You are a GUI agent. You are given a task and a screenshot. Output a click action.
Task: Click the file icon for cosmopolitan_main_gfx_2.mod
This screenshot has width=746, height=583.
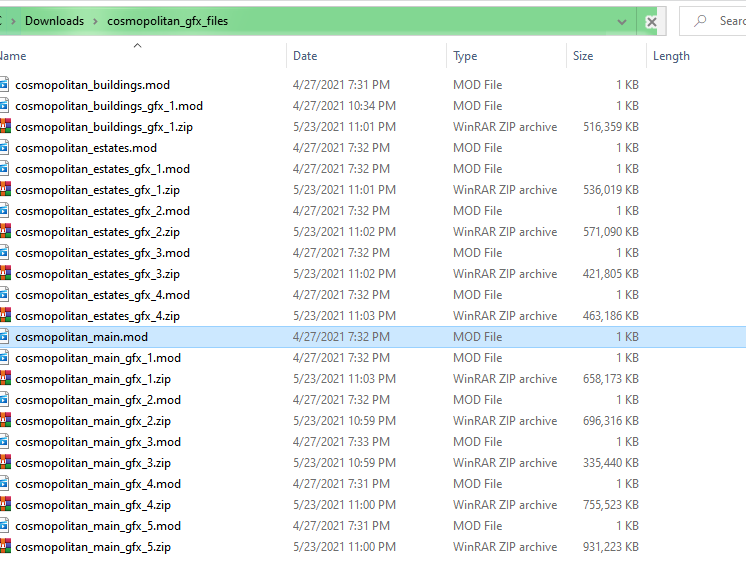4,400
